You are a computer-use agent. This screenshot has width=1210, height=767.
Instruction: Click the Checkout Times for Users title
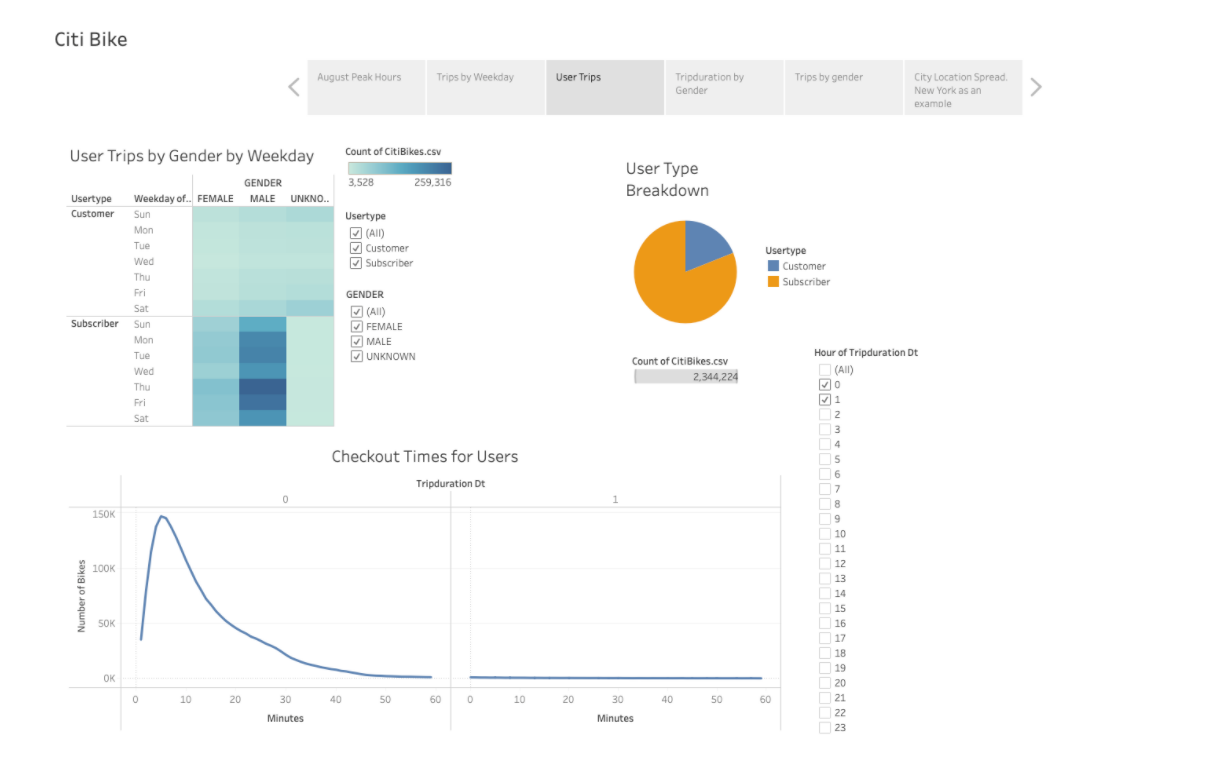(425, 457)
